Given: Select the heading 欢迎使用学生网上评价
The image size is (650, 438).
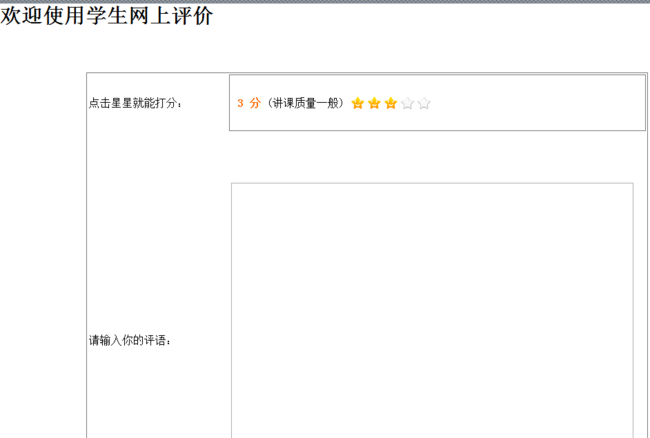Looking at the screenshot, I should 107,17.
